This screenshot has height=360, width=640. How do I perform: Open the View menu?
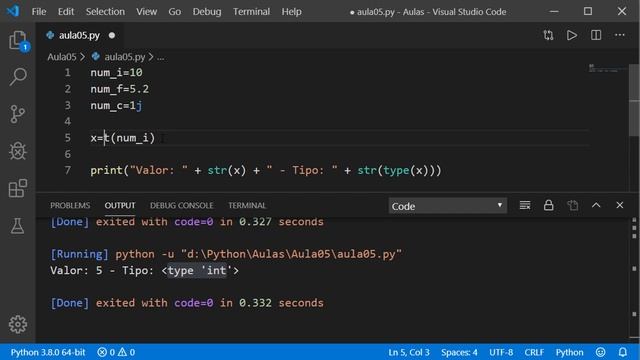[x=147, y=11]
